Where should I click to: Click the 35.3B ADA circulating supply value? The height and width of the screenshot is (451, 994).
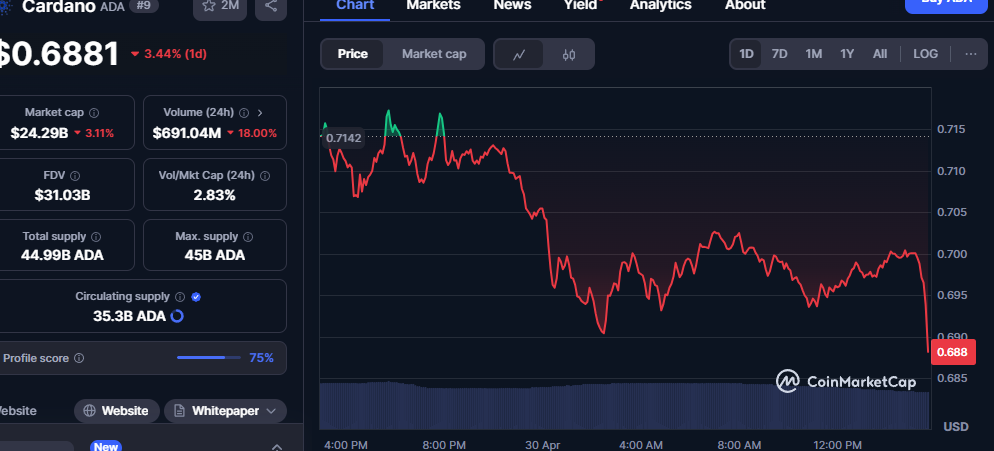point(129,316)
